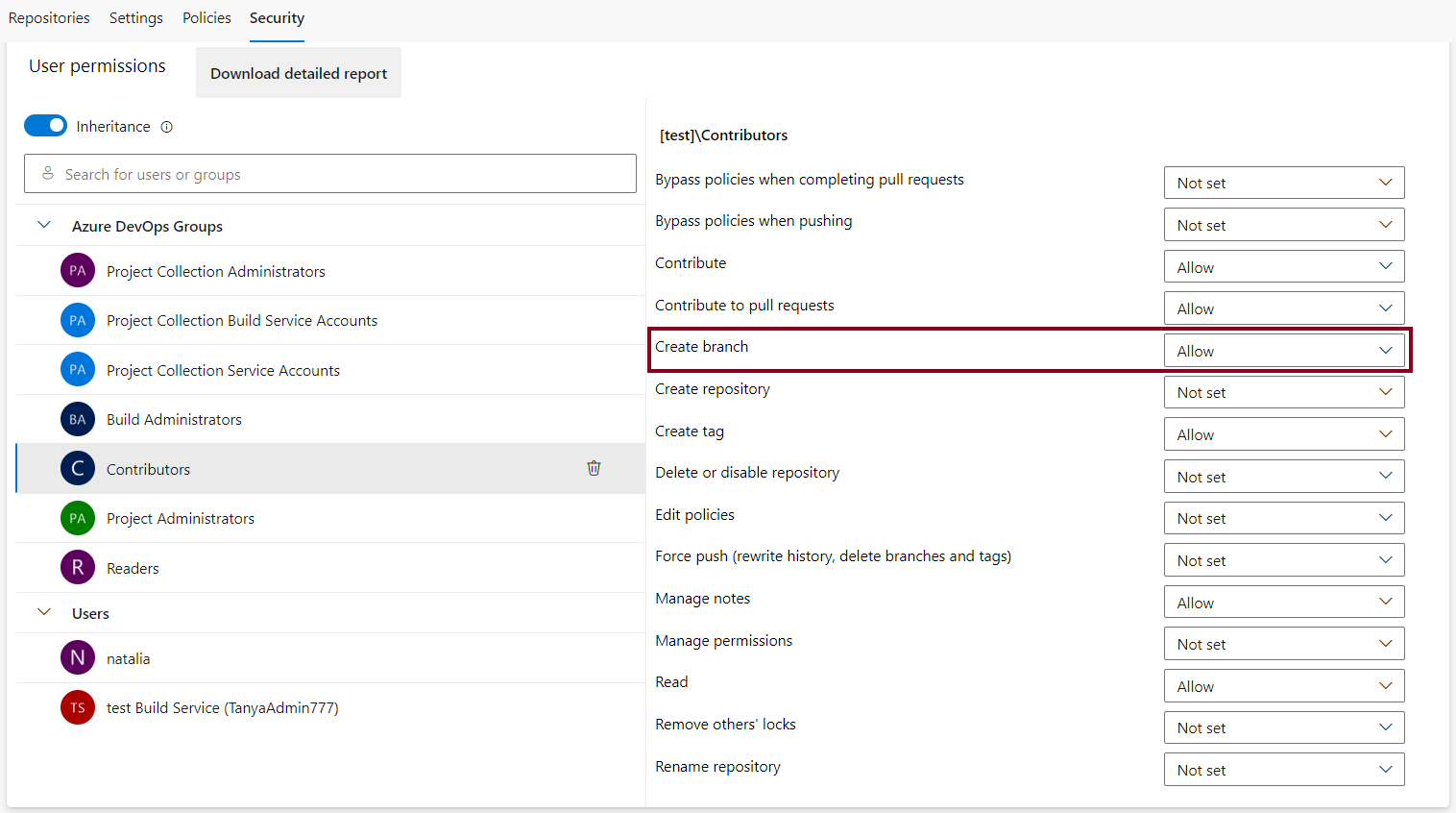Open the Bypass policies when pushing dropdown
This screenshot has height=813, width=1456.
[1283, 225]
